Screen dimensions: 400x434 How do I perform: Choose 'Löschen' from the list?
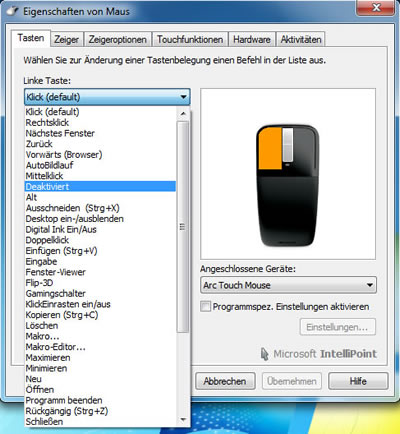[100, 325]
